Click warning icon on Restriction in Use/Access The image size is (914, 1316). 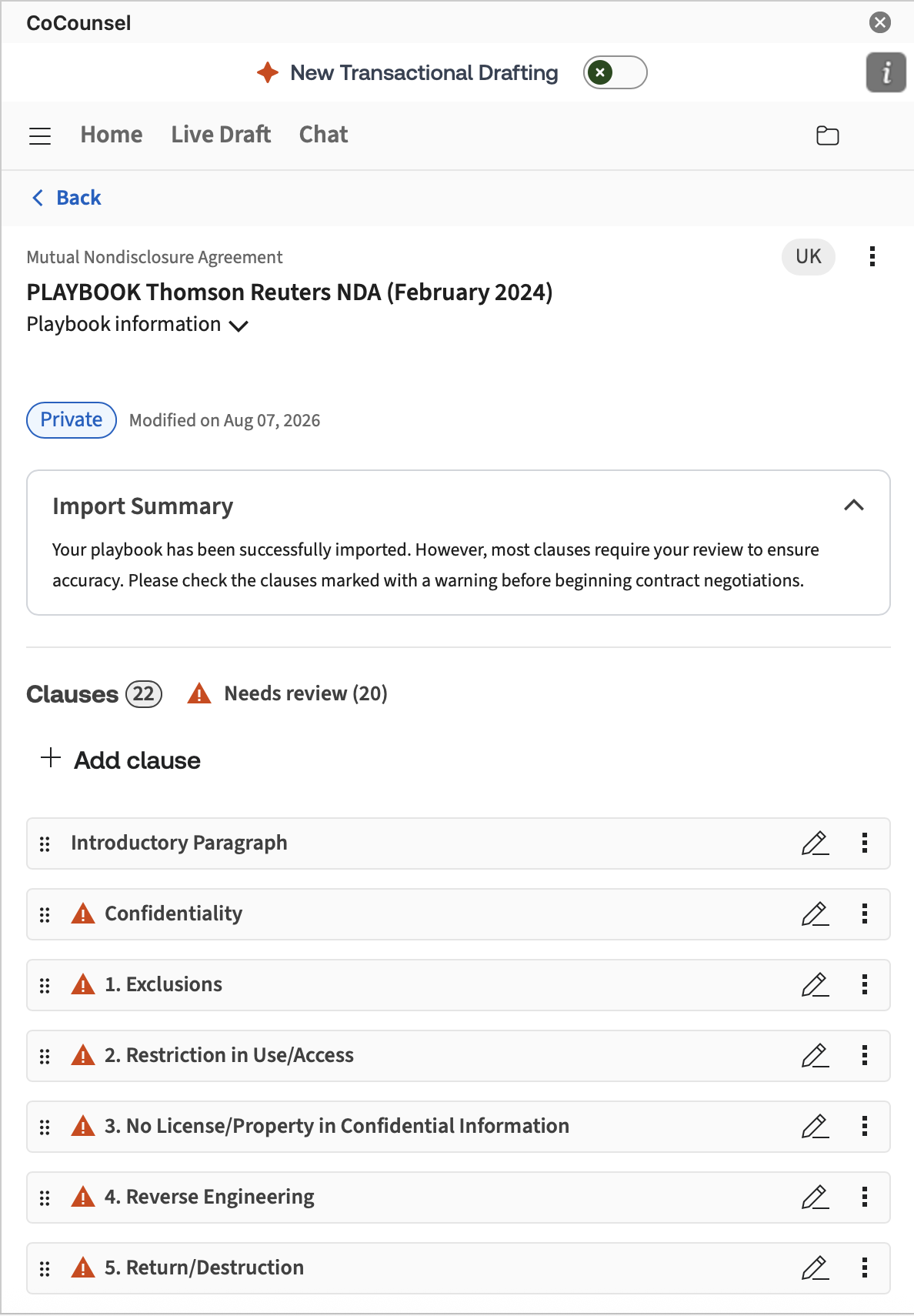coord(82,1055)
